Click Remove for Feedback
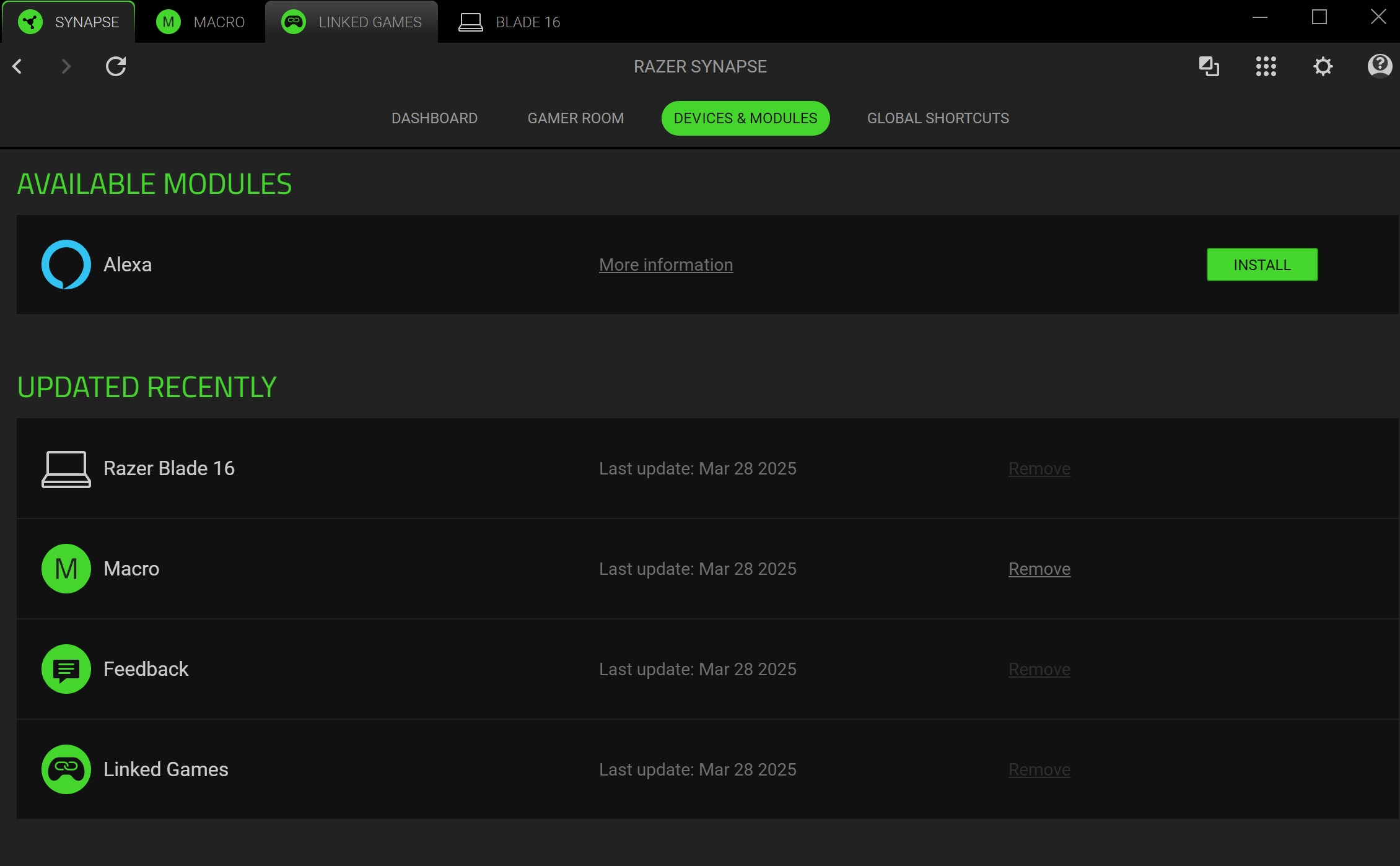 (x=1039, y=670)
